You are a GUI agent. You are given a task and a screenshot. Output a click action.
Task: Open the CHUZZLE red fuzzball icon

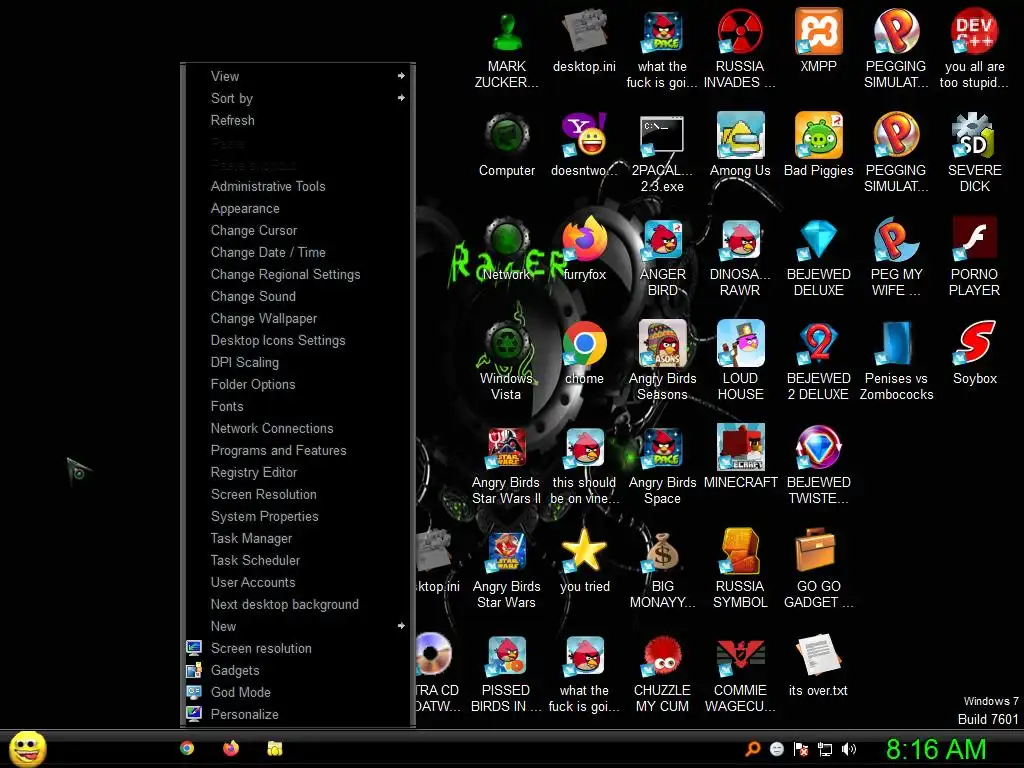click(662, 673)
